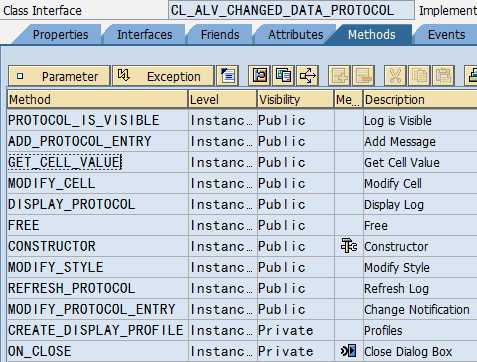Click the greyed copy icon
This screenshot has height=362, width=477.
(419, 76)
